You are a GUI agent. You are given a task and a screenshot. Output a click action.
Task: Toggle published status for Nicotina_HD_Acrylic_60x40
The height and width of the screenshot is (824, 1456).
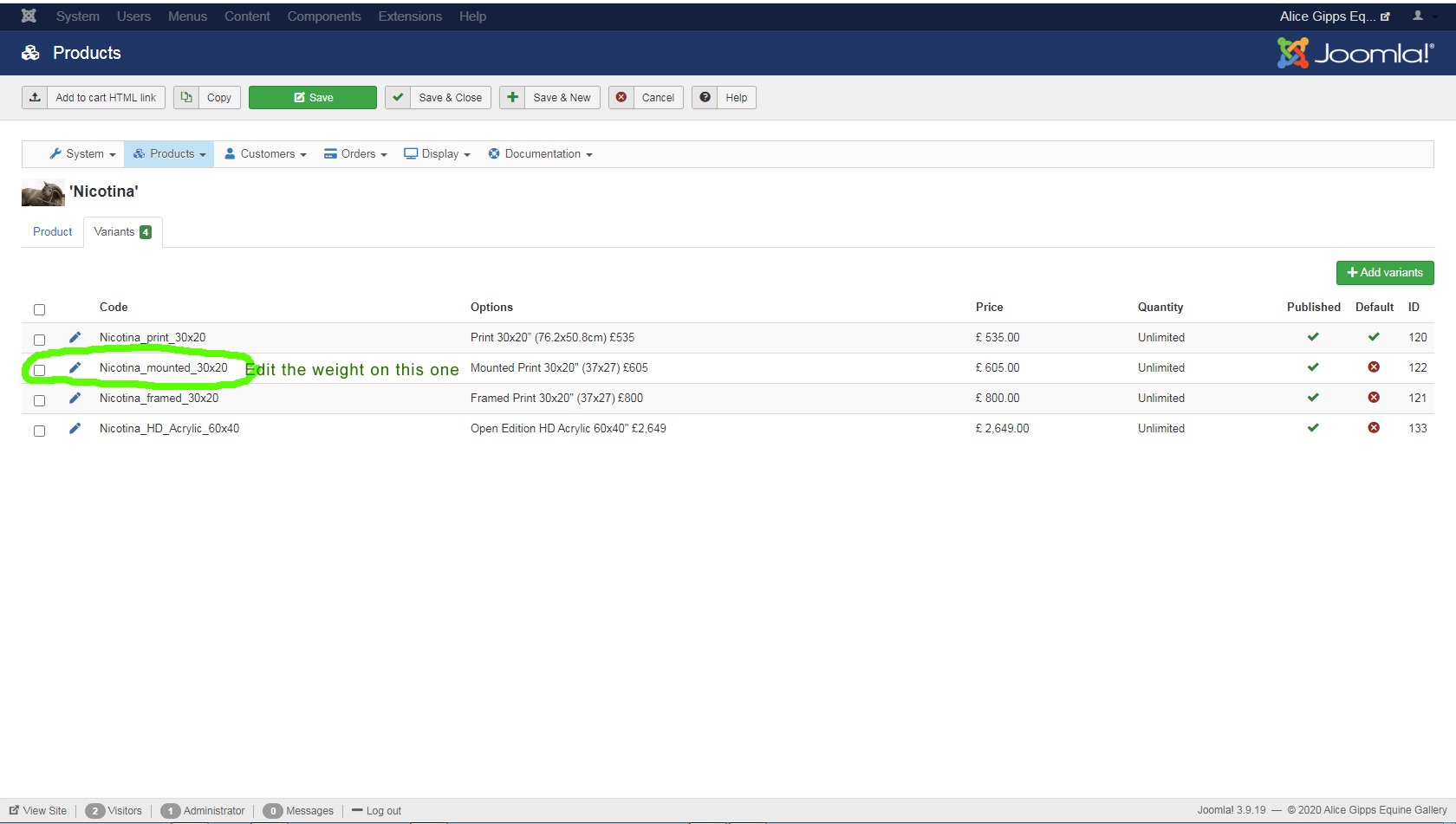coord(1313,428)
